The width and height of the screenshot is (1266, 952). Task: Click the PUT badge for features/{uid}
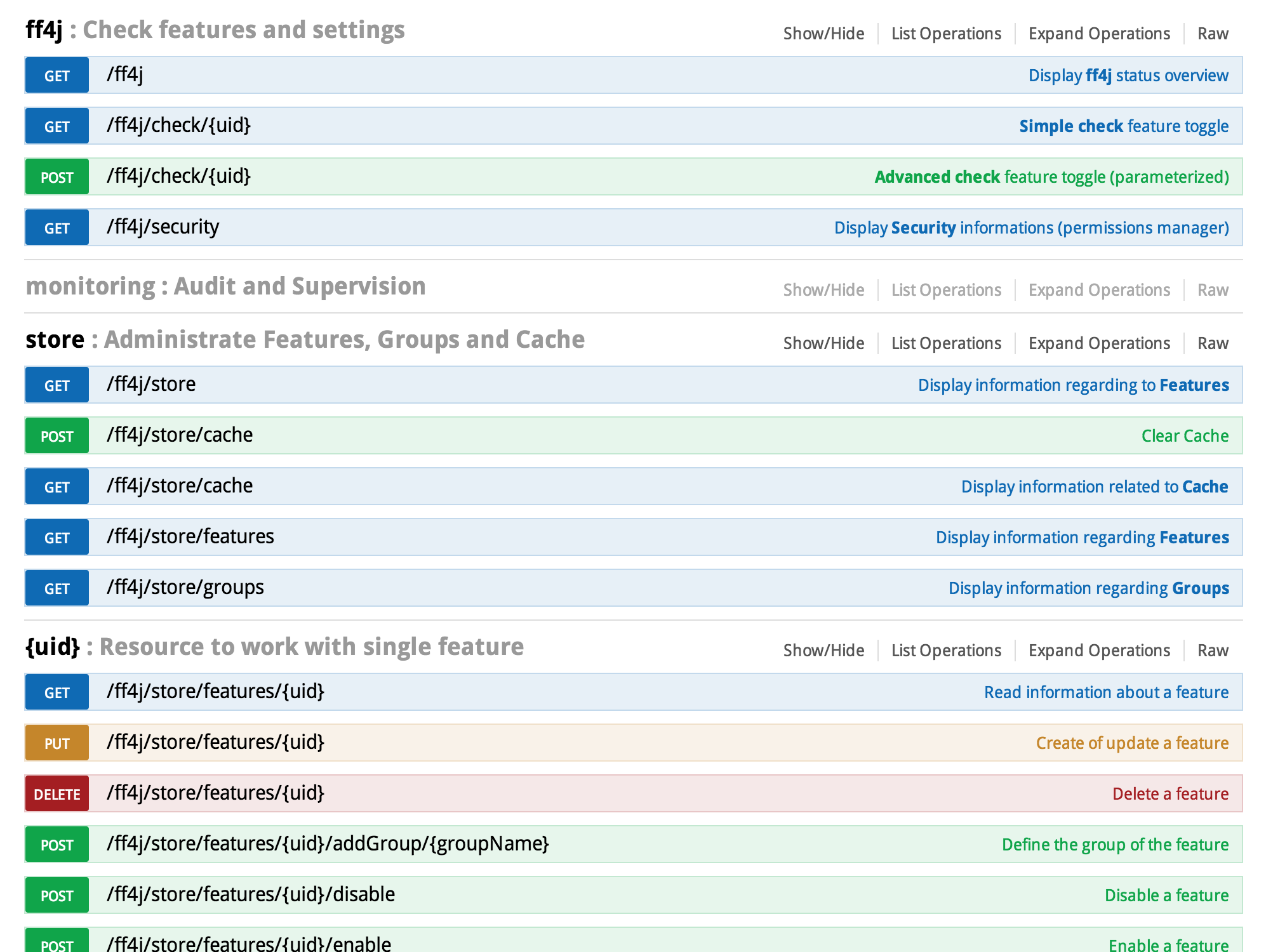[x=57, y=743]
